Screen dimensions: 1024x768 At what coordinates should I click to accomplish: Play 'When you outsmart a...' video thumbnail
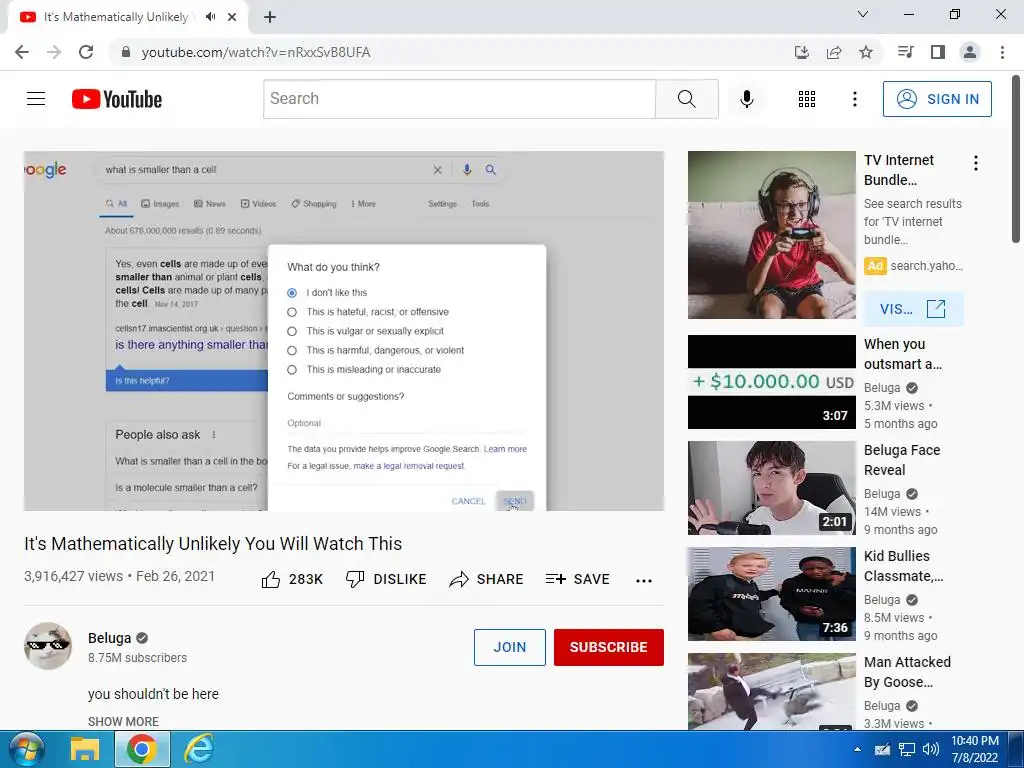click(772, 382)
